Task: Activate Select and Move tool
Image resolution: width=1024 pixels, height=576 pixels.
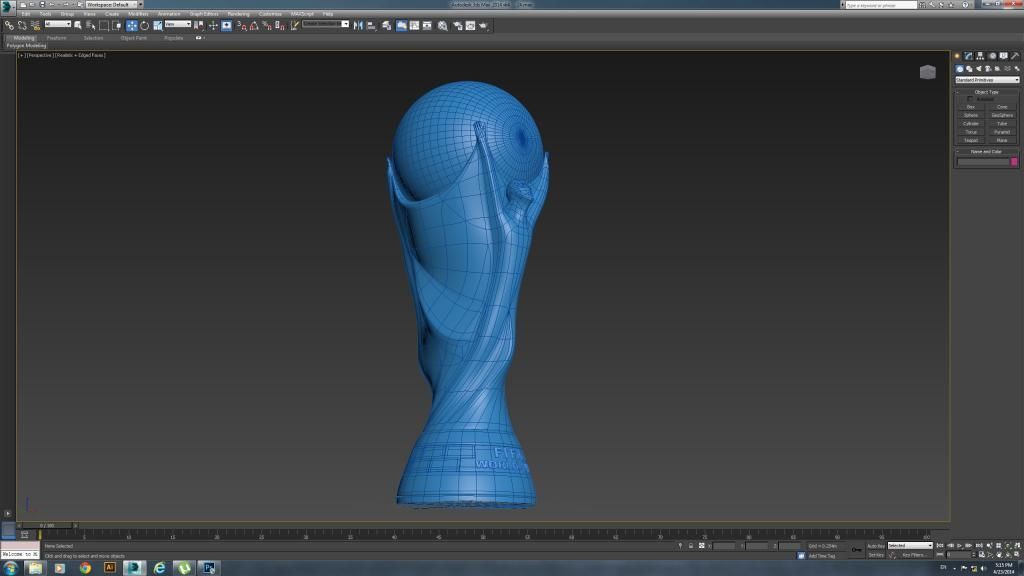Action: pos(132,25)
